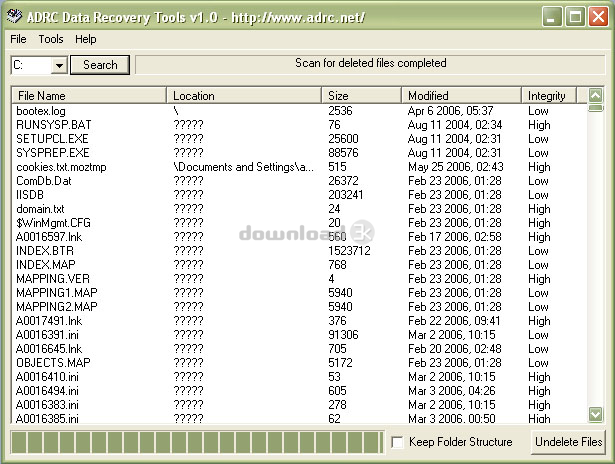The image size is (615, 464).
Task: Close the ADRC window
Action: [x=598, y=17]
